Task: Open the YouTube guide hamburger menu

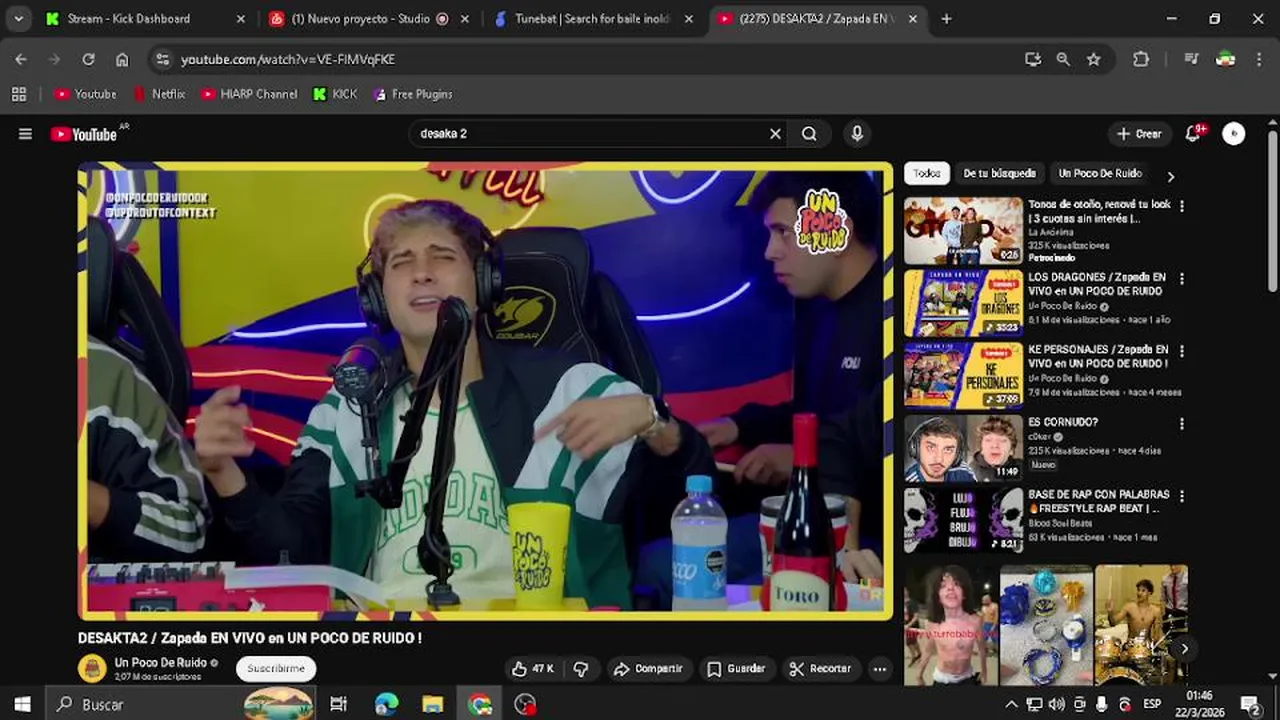Action: click(x=25, y=134)
